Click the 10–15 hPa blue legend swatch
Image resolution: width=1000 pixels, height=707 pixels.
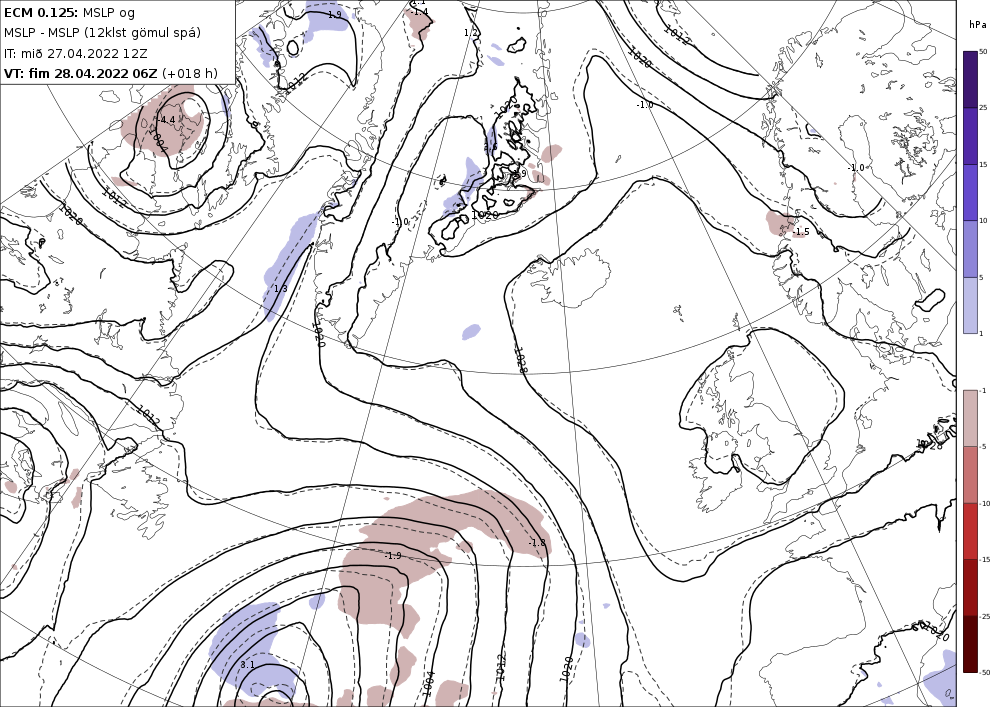970,193
